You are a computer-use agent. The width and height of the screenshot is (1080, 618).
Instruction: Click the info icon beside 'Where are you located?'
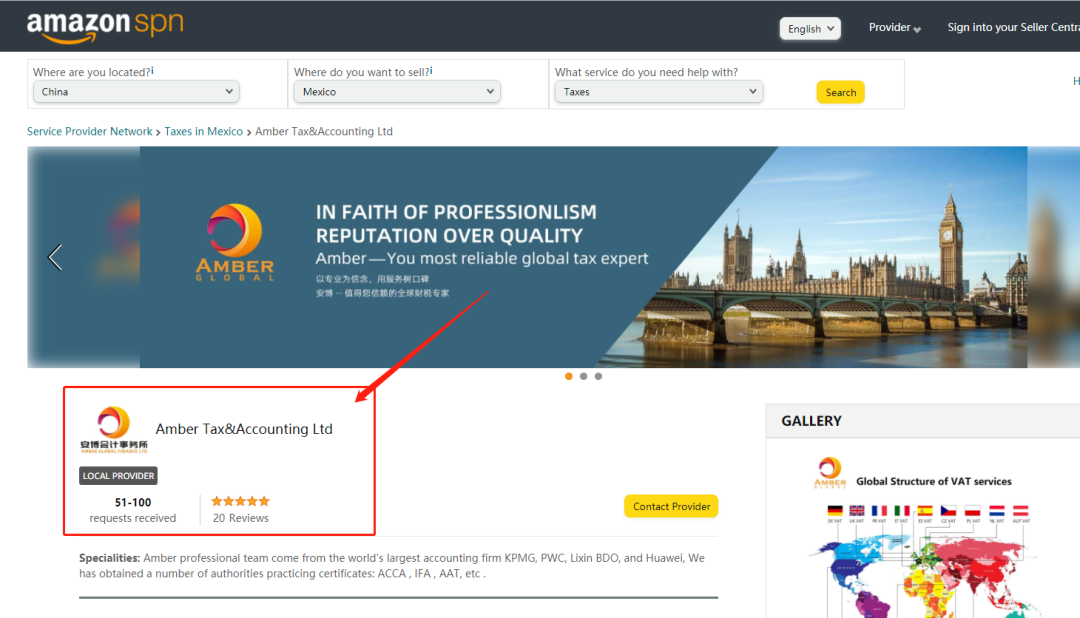point(152,71)
